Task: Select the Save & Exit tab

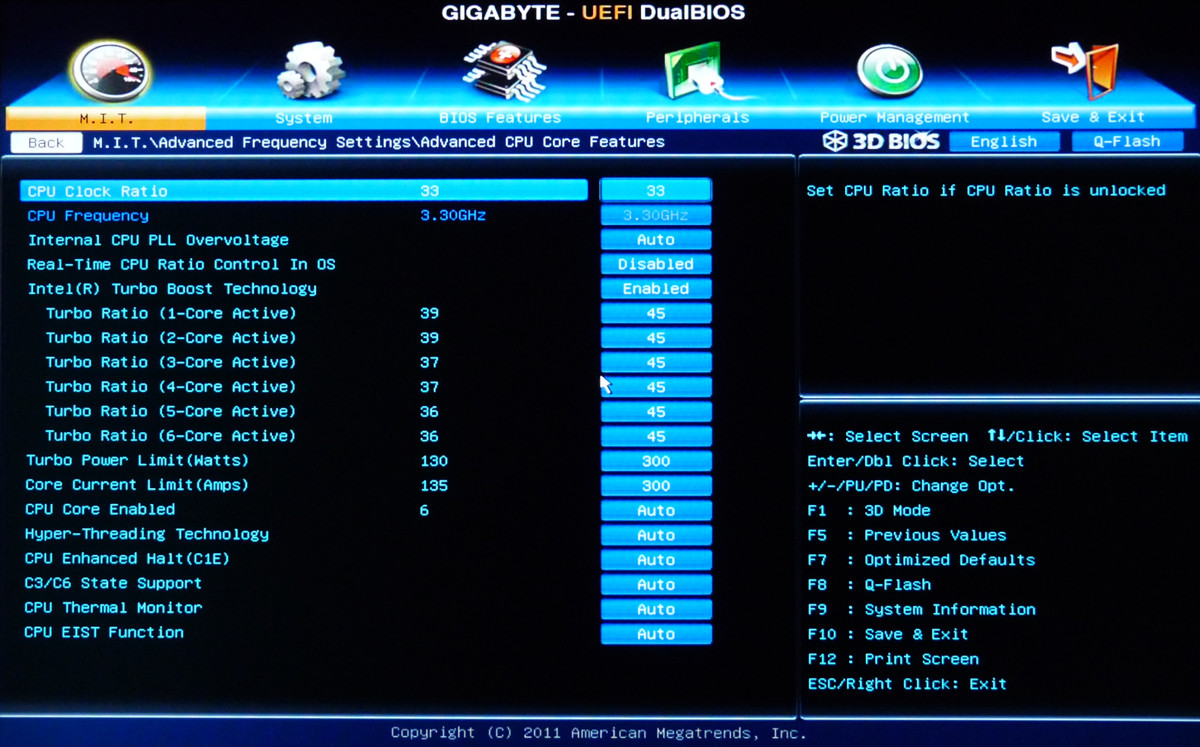Action: (x=1092, y=118)
